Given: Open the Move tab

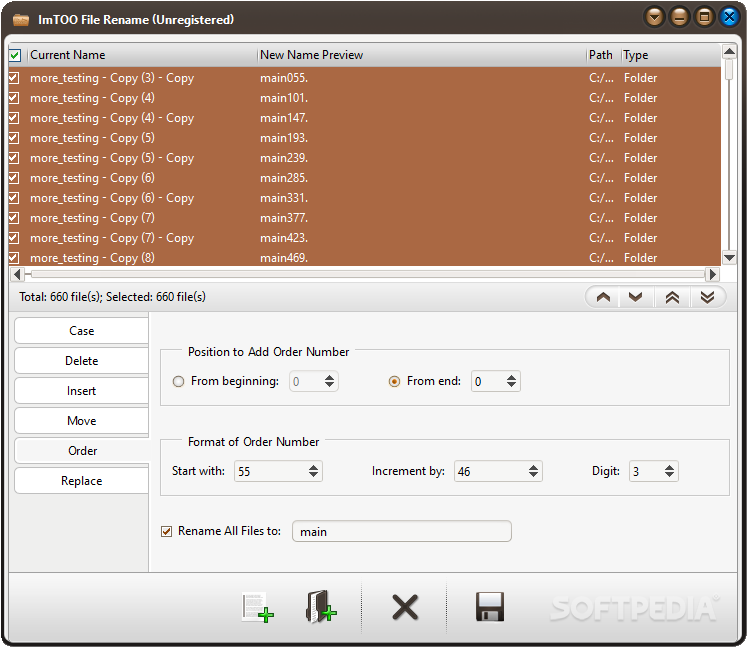Looking at the screenshot, I should pyautogui.click(x=81, y=421).
